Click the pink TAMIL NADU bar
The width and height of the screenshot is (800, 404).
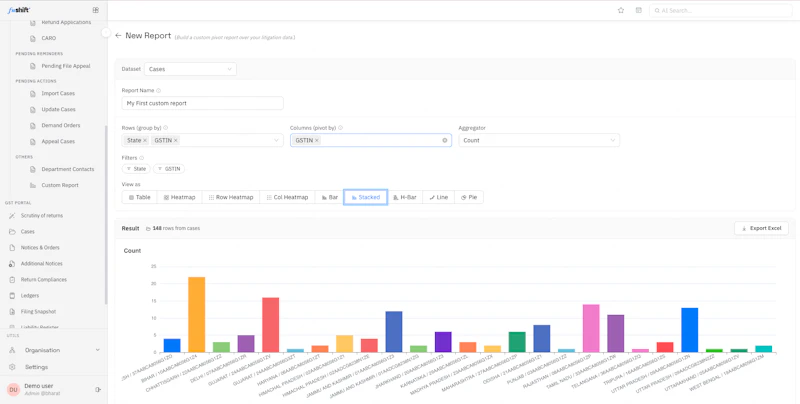tap(591, 328)
